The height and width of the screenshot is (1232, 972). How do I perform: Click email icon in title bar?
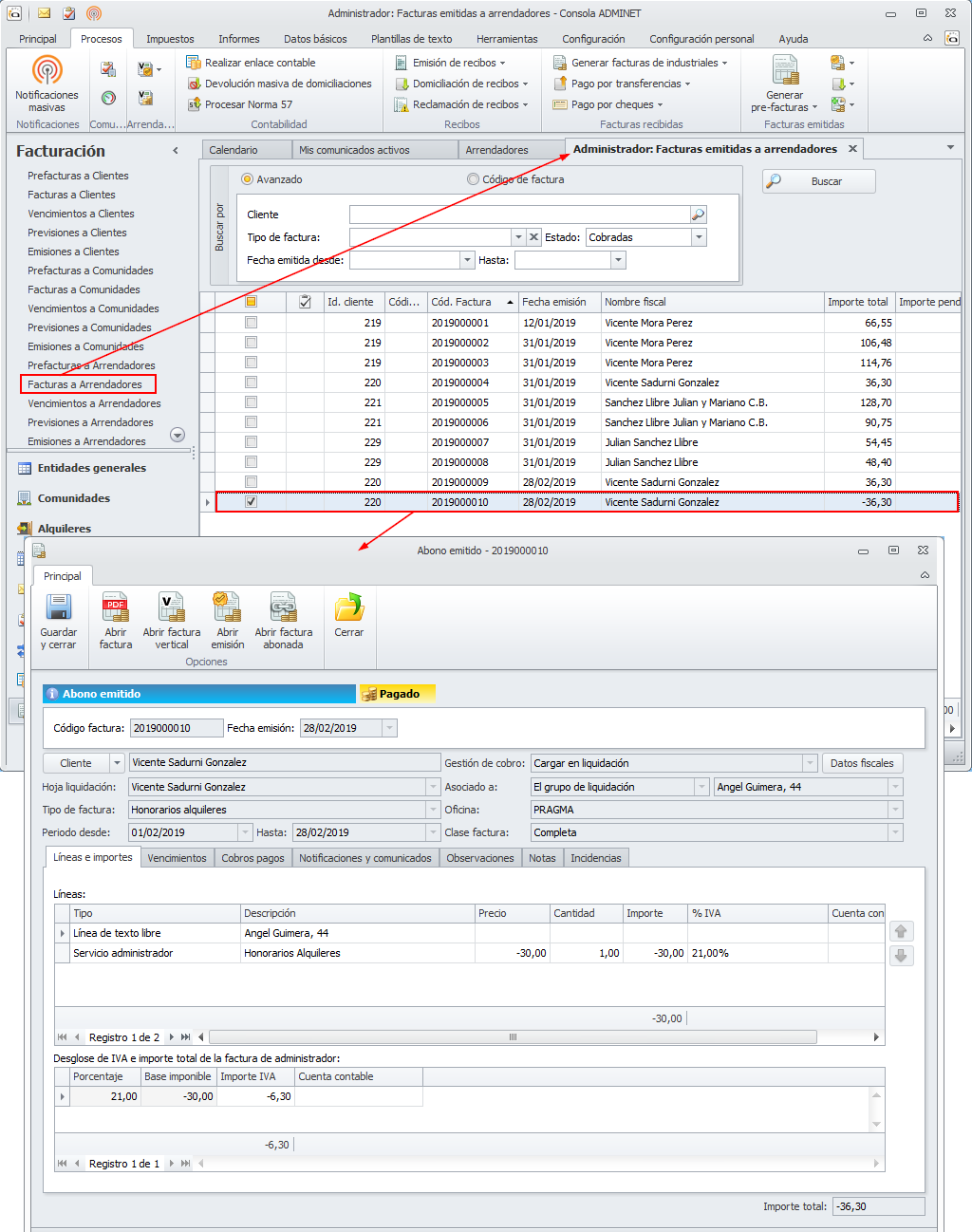(44, 13)
